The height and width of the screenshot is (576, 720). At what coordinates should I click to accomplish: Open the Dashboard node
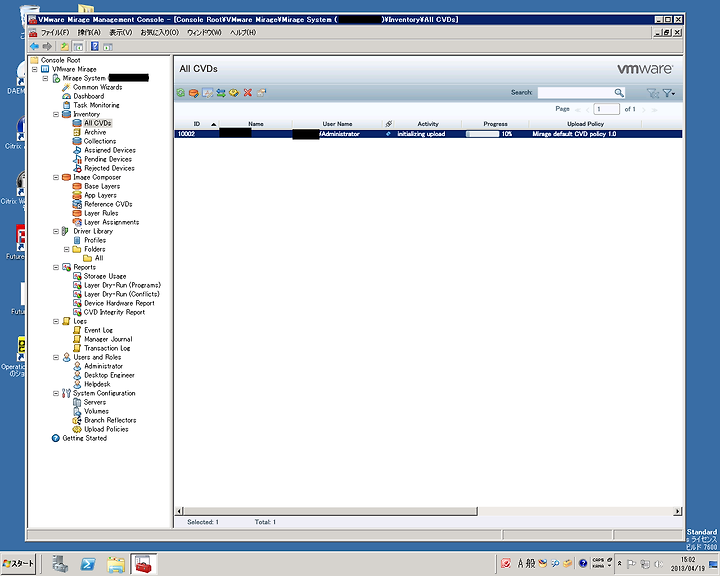(x=89, y=96)
